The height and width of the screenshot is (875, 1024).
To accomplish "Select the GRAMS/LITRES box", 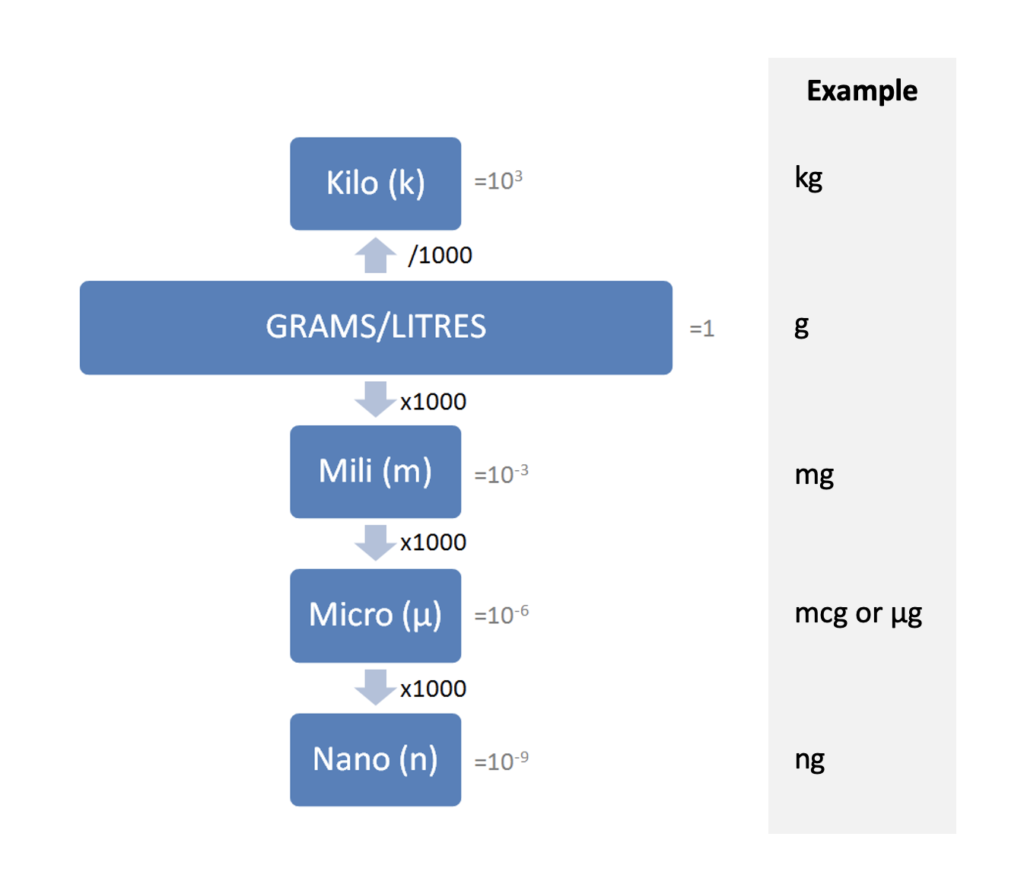I will click(375, 327).
